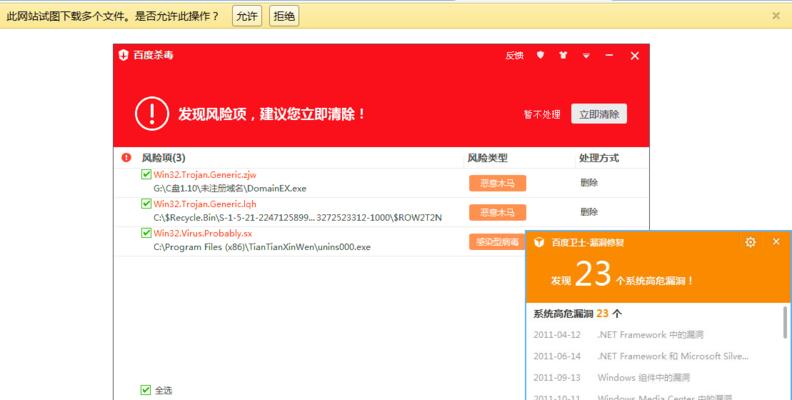Viewport: 792px width, 400px height.
Task: Open the 反馈 feedback link
Action: pyautogui.click(x=514, y=56)
